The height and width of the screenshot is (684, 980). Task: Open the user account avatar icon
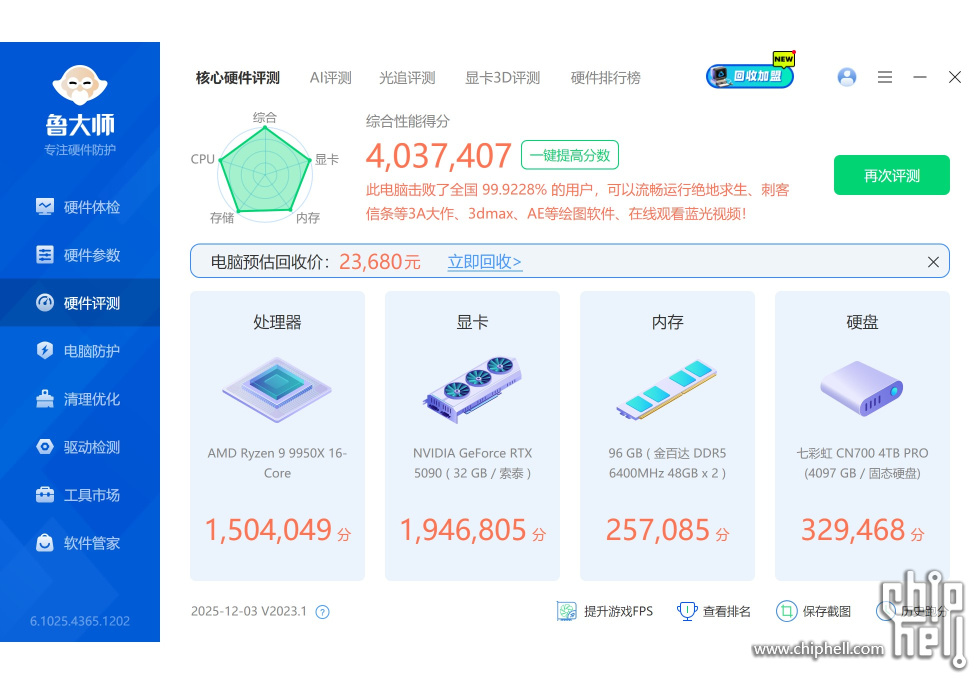847,77
